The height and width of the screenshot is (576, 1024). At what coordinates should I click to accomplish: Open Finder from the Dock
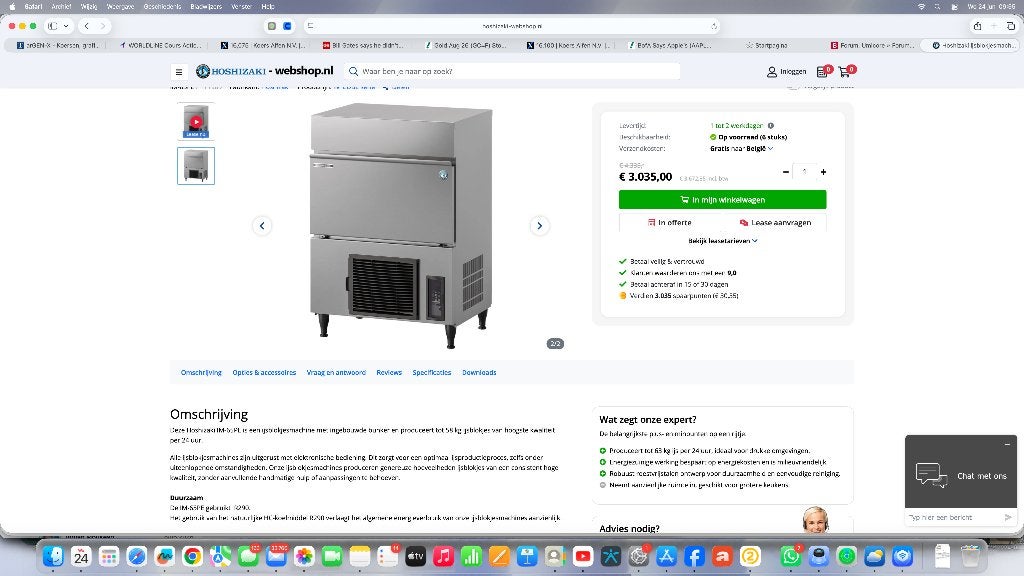54,556
